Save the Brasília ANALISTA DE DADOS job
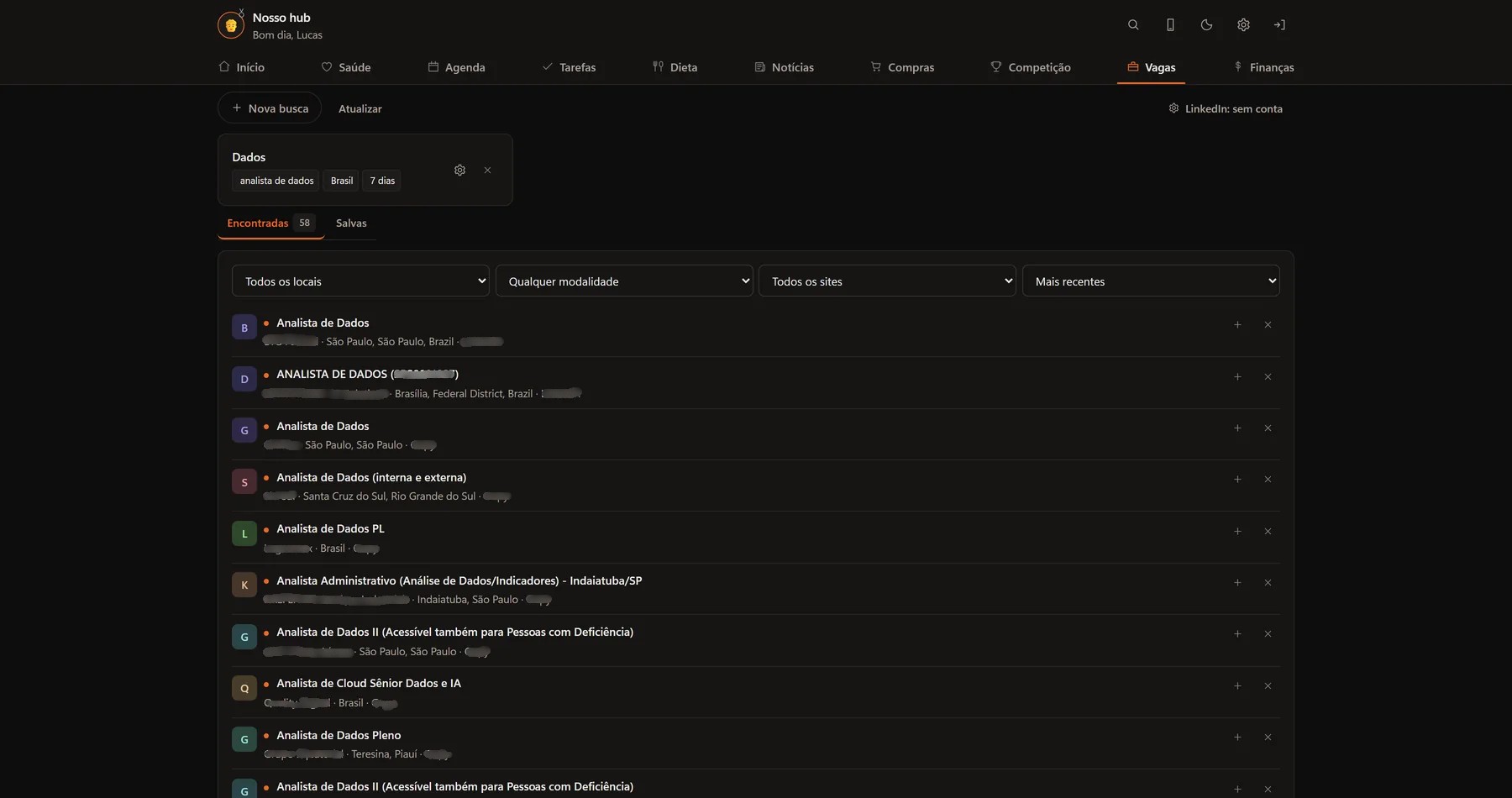The width and height of the screenshot is (1512, 798). point(1237,377)
